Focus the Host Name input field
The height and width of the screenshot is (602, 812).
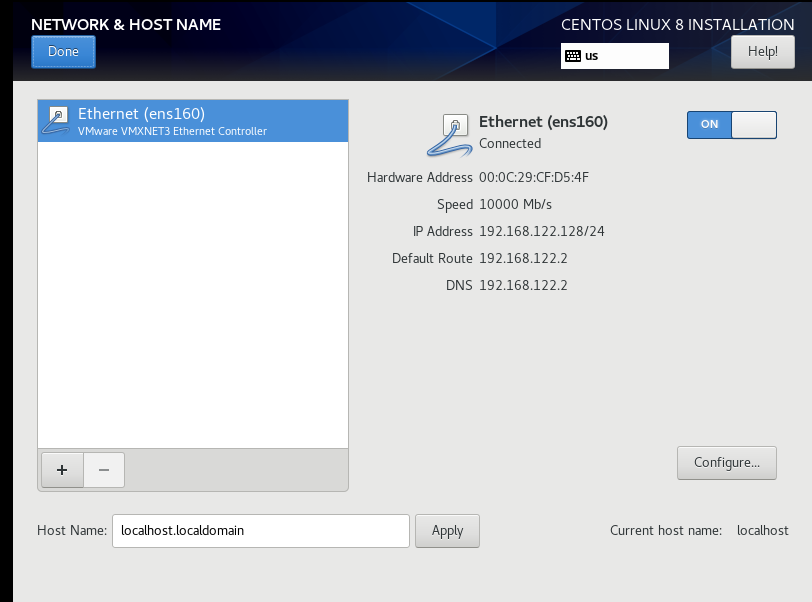[x=260, y=531]
